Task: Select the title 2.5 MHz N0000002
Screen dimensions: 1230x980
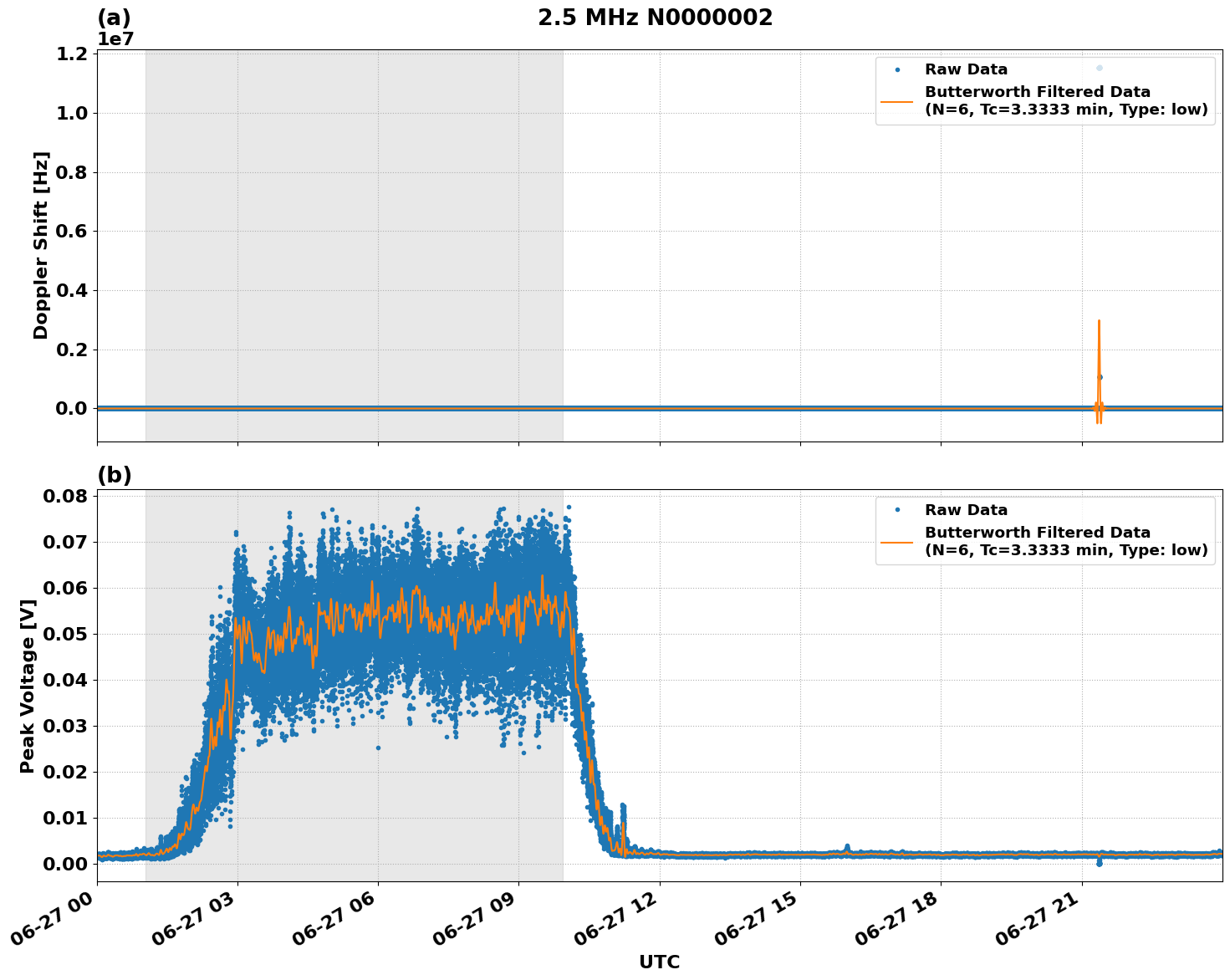Action: 656,16
